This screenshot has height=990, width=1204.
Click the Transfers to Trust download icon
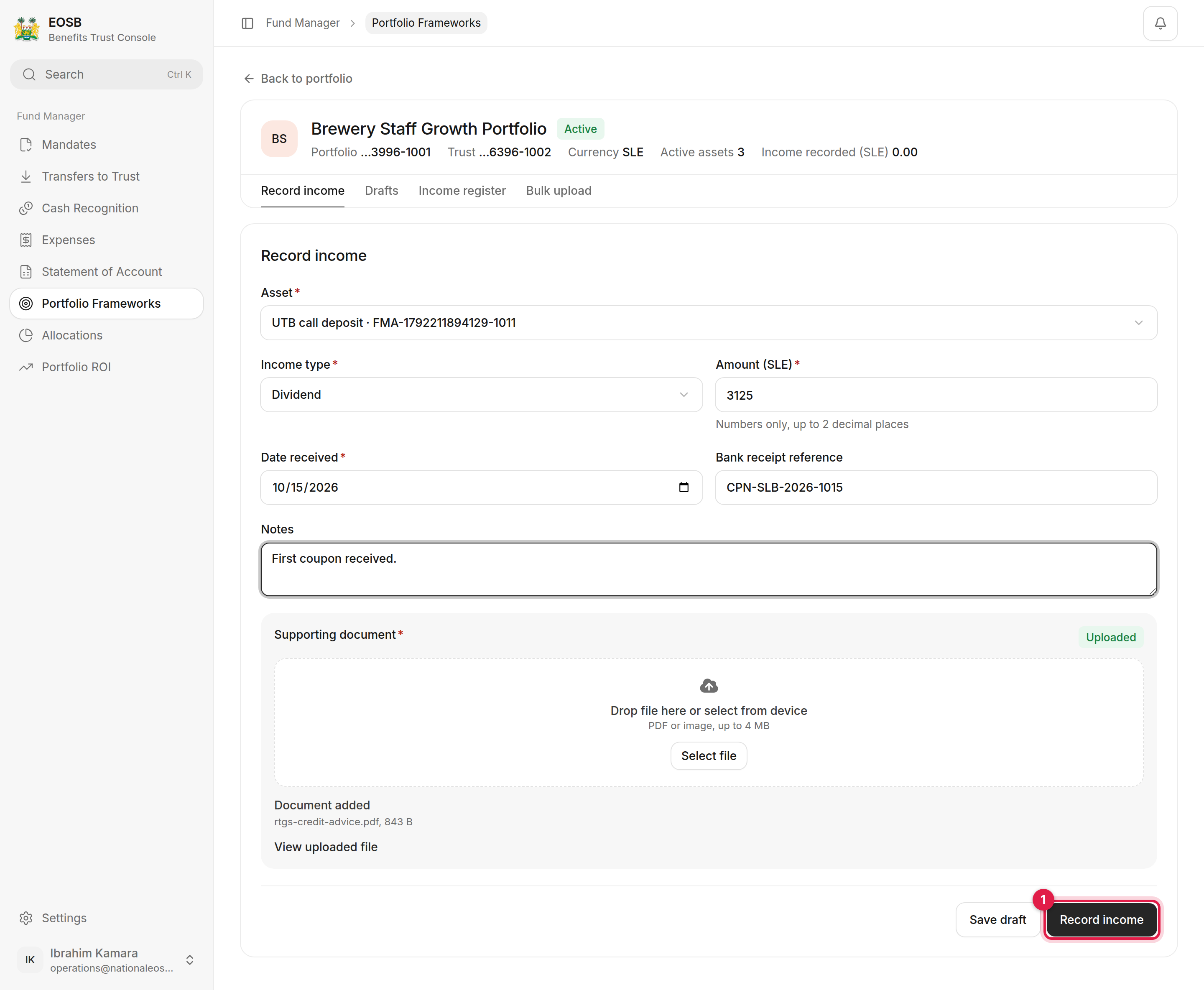[x=26, y=177]
